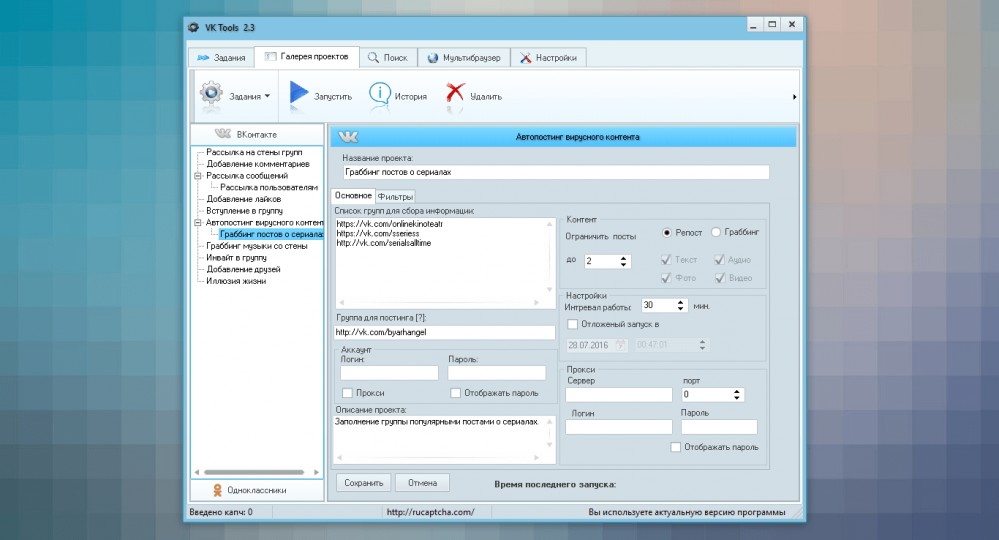Screen dimensions: 999x540
Task: Click the Мультибраузер globe tab icon
Action: point(433,57)
